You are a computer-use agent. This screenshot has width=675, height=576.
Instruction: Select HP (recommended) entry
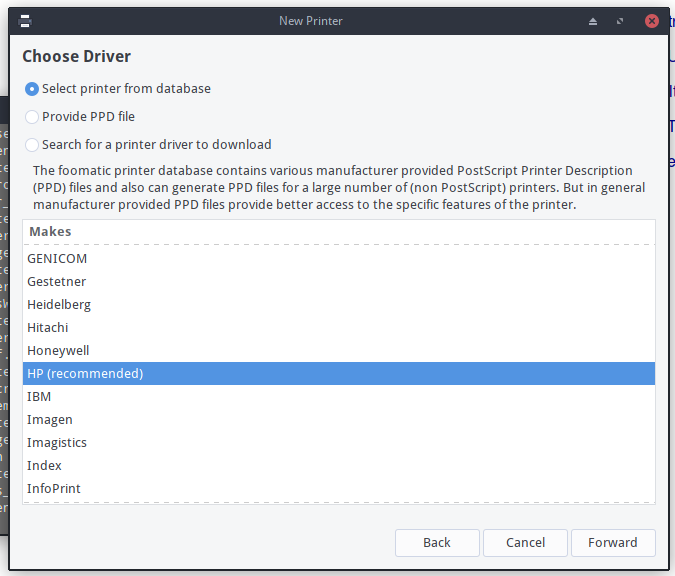click(339, 373)
